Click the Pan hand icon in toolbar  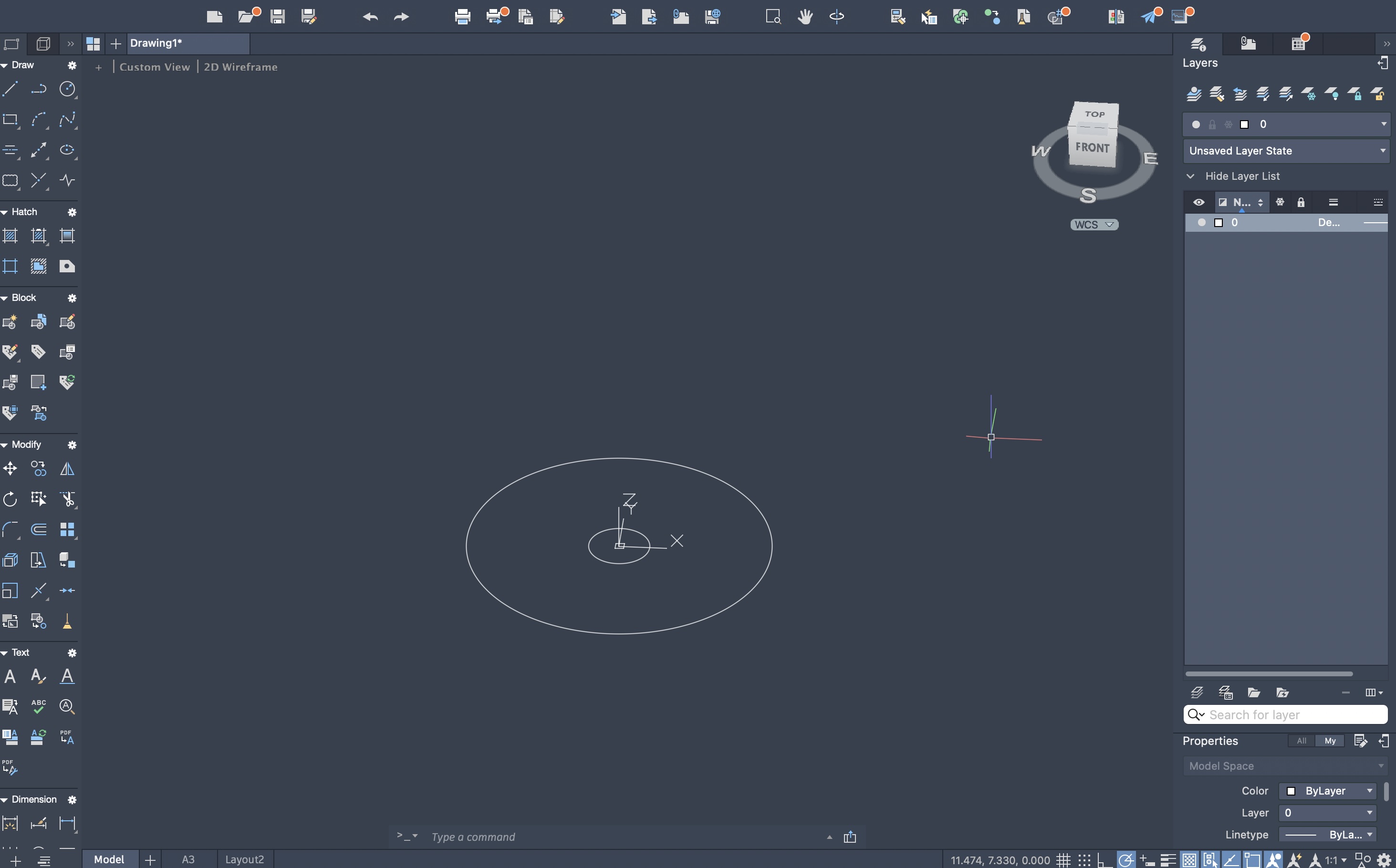pos(805,17)
